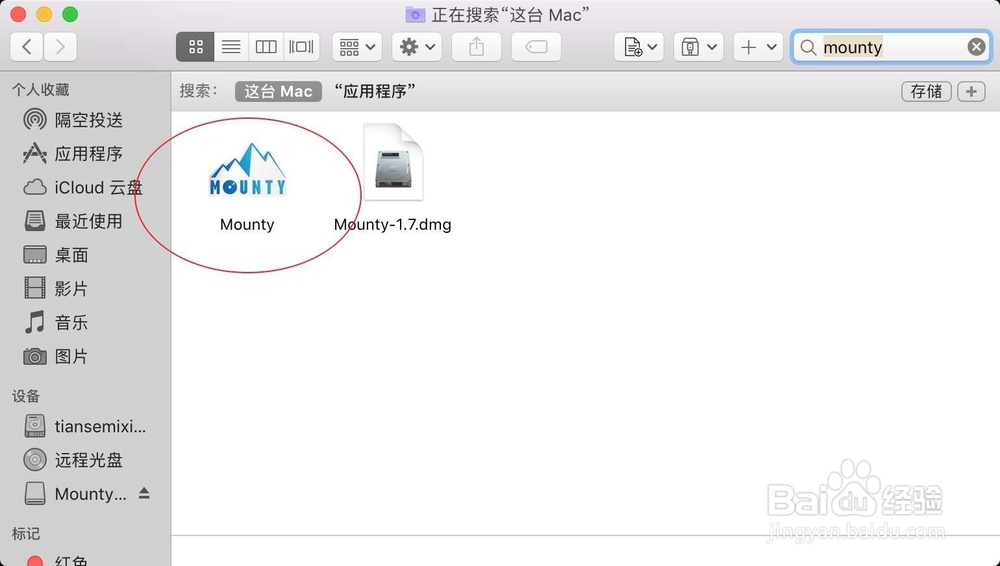Click the magnifier icon in search field
Image resolution: width=1000 pixels, height=566 pixels.
(x=808, y=47)
